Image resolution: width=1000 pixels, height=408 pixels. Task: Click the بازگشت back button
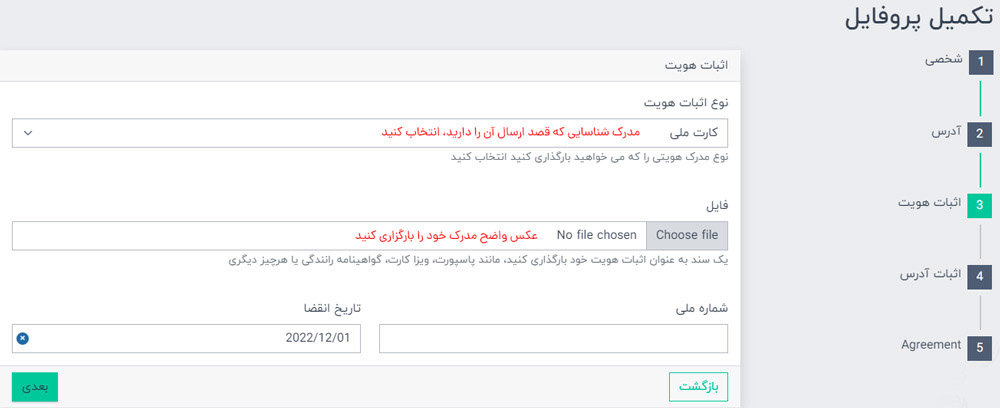pyautogui.click(x=698, y=387)
